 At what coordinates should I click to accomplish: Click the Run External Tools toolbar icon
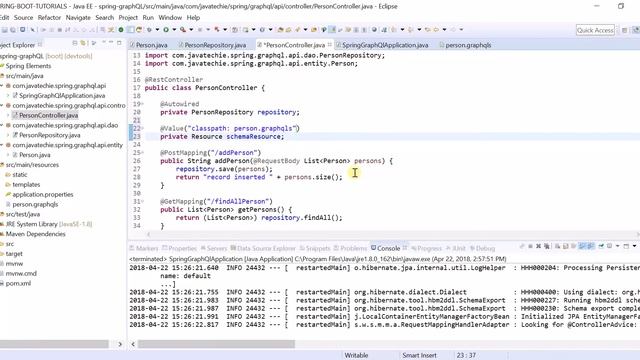[x=183, y=30]
